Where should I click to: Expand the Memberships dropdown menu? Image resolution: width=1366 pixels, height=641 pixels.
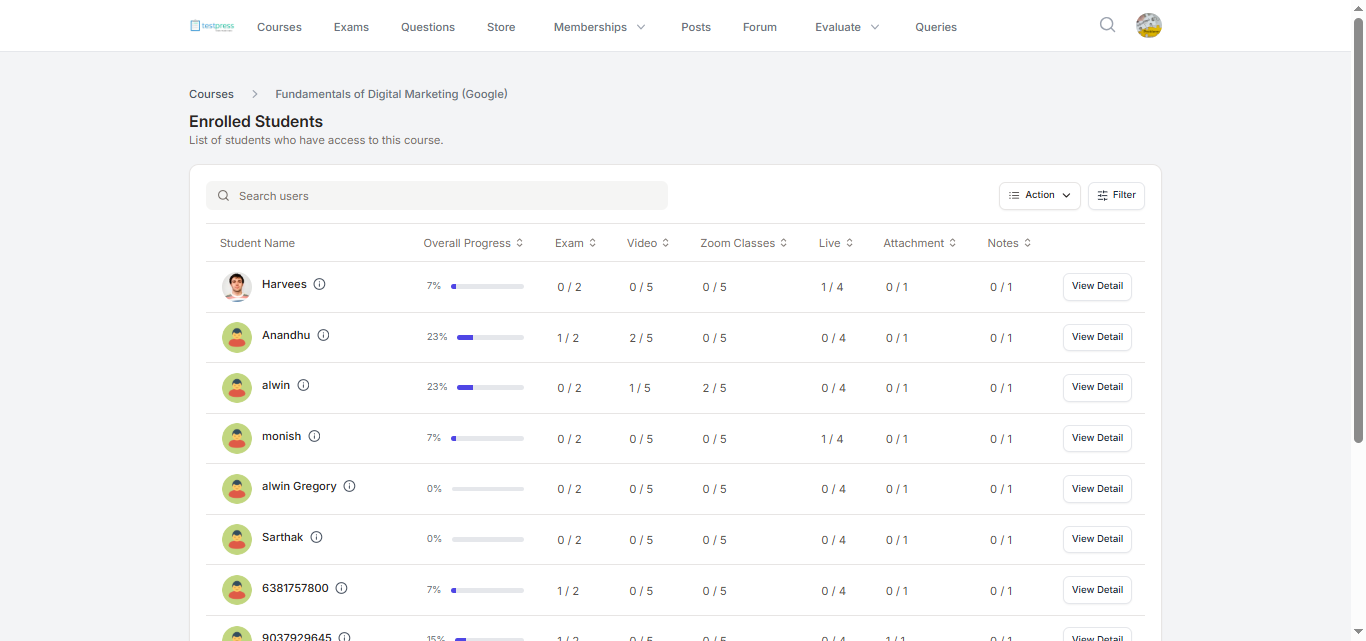coord(599,27)
